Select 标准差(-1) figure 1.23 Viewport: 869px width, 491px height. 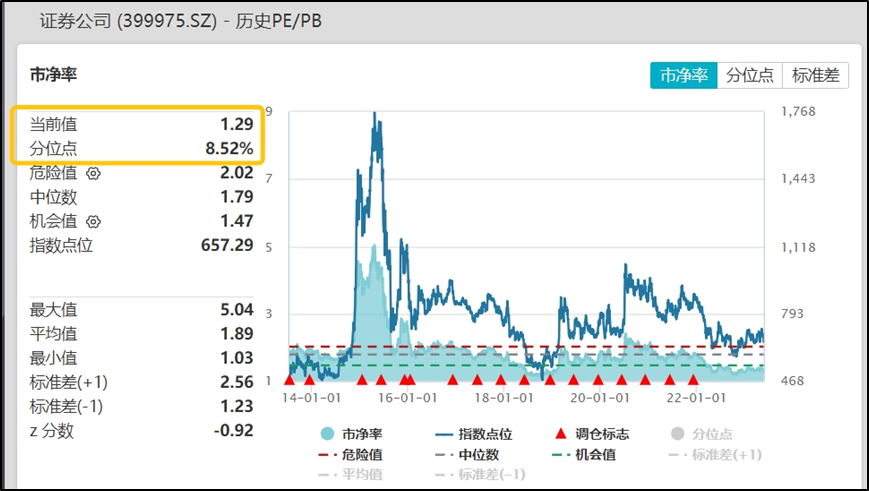pos(237,406)
